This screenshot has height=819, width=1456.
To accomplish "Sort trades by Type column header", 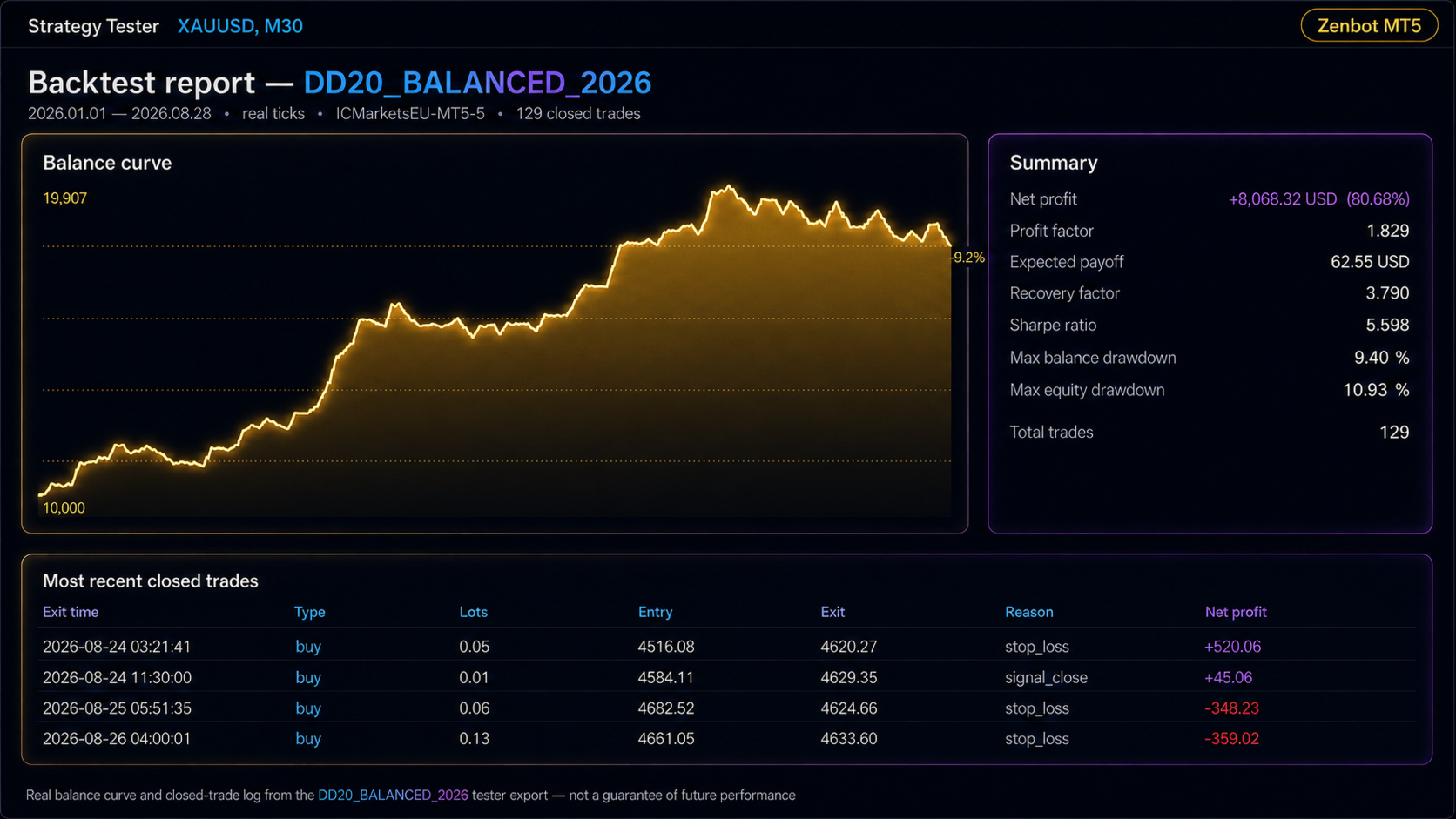I will coord(309,612).
